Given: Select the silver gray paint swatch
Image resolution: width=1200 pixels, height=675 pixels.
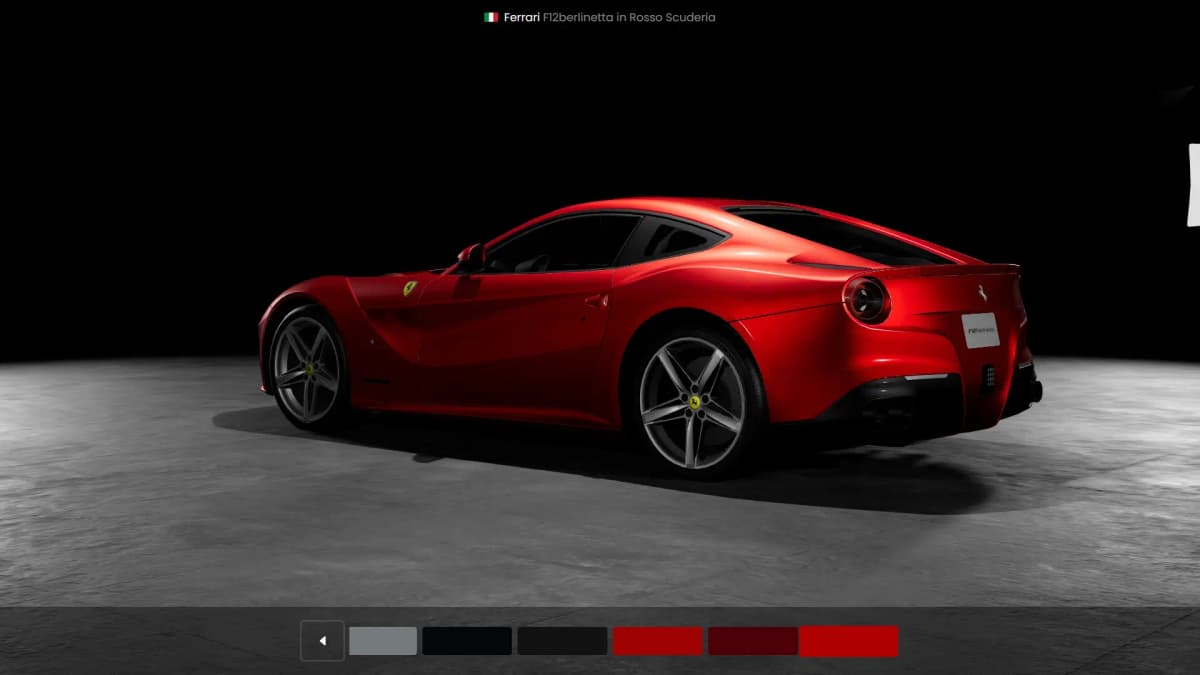Looking at the screenshot, I should [x=383, y=641].
